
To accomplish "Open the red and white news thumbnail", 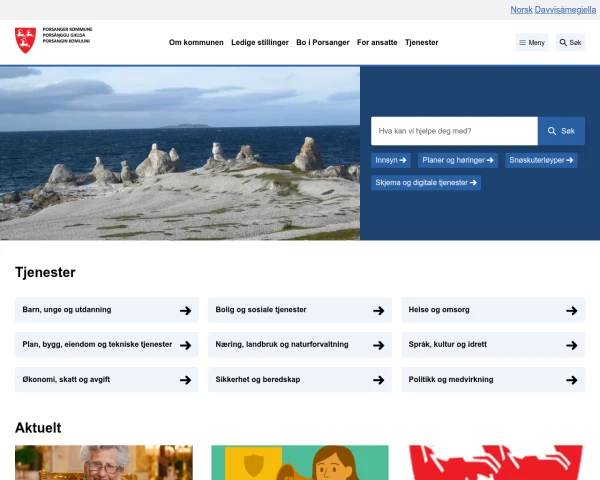I will [496, 462].
